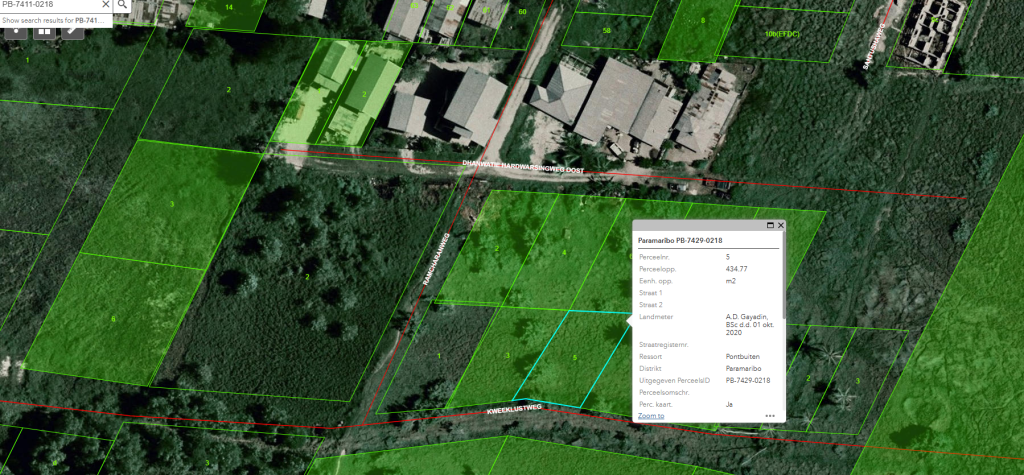Open the pencil draw widget button
This screenshot has height=475, width=1024.
click(x=72, y=29)
